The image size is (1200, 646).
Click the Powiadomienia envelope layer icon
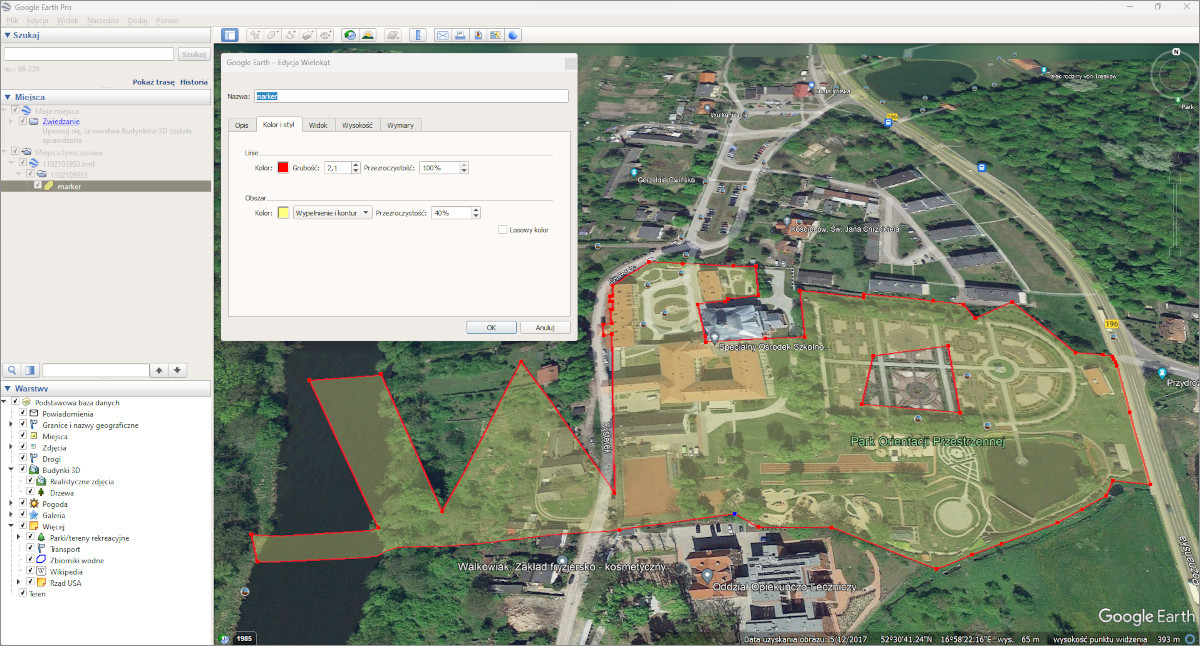pos(33,413)
